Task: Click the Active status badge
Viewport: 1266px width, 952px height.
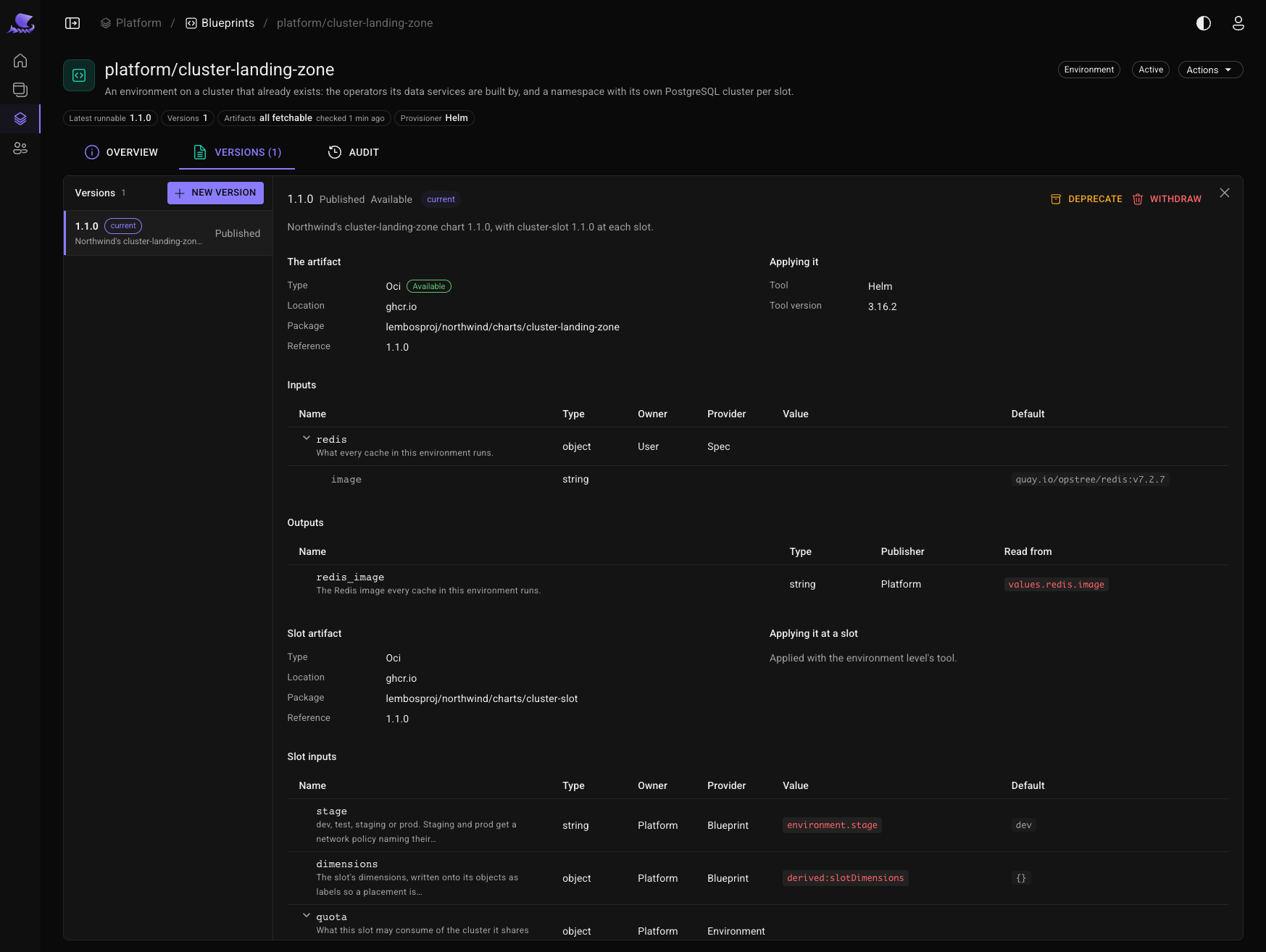Action: tap(1151, 70)
